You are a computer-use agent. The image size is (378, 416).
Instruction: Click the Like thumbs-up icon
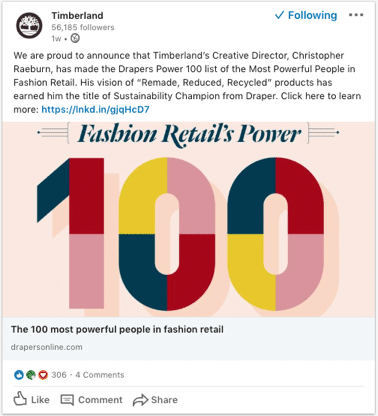[x=20, y=399]
